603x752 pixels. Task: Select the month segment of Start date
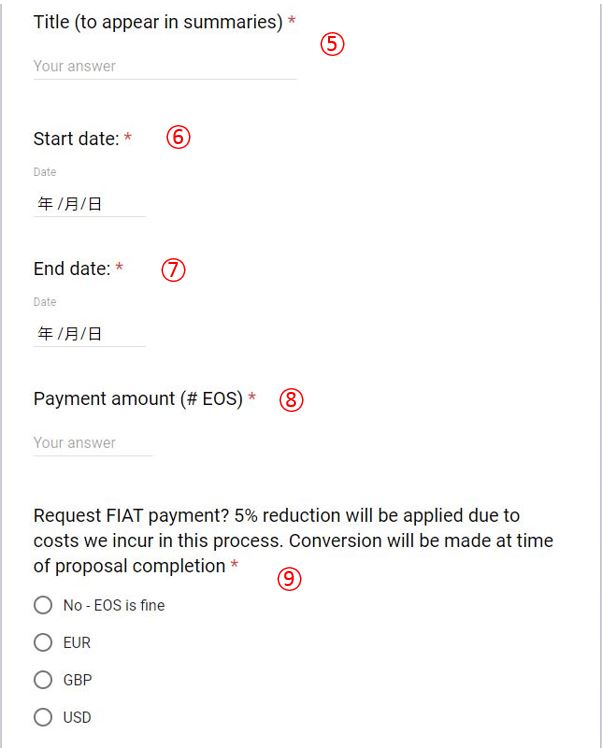pyautogui.click(x=69, y=204)
